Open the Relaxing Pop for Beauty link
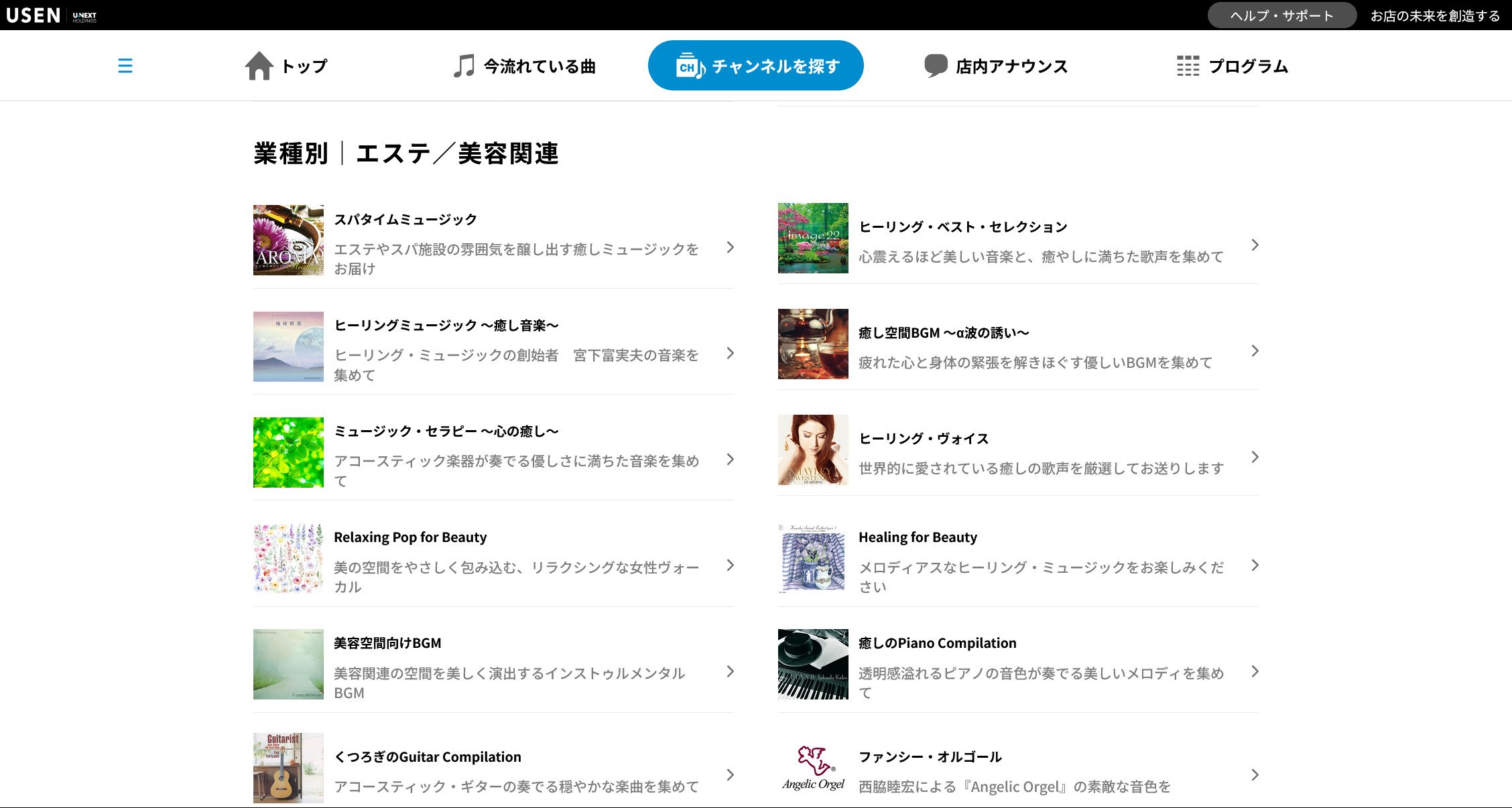The image size is (1512, 808). 410,537
